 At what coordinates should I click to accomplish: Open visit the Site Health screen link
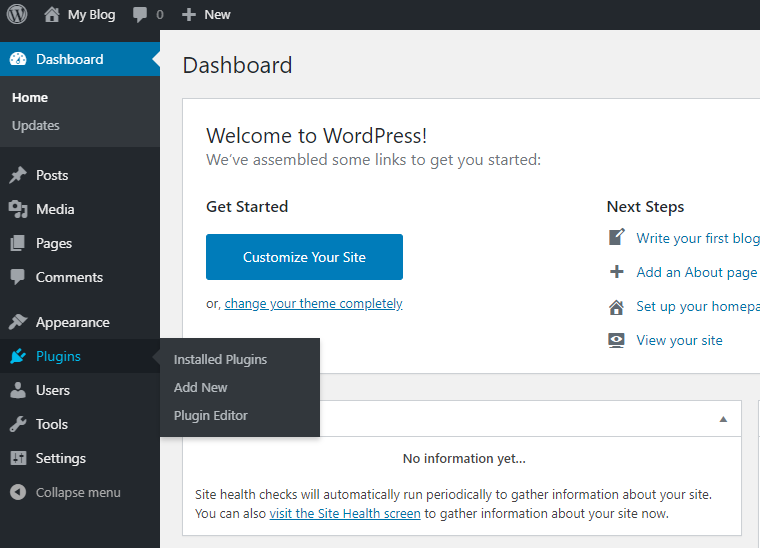(345, 513)
